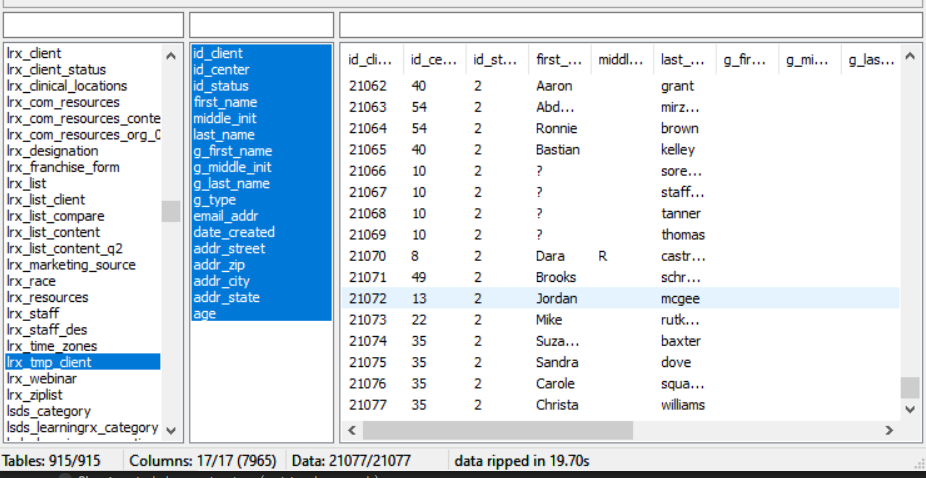Screen dimensions: 926x478
Task: Select data row 21072 Jordan mcgee
Action: [620, 298]
